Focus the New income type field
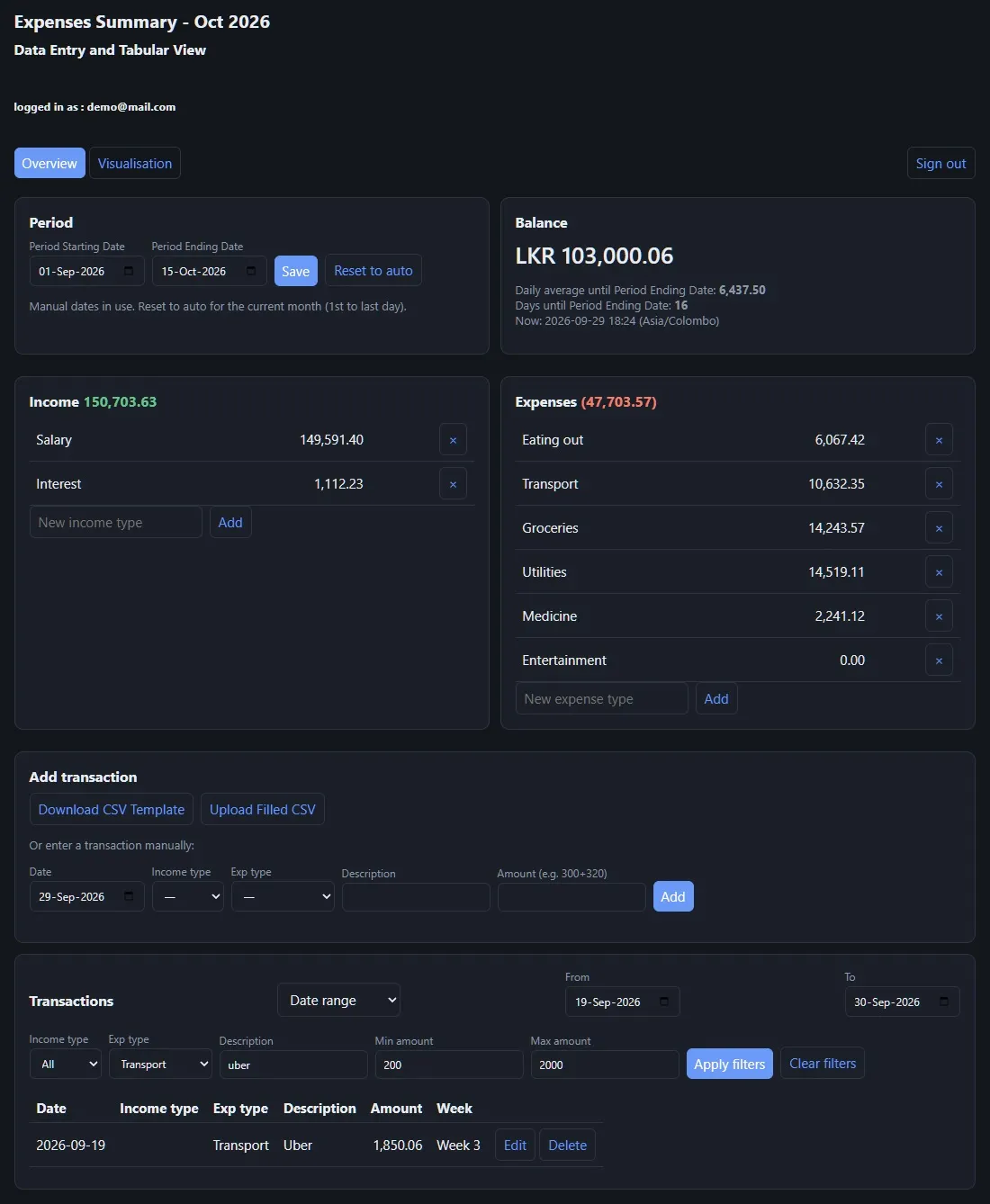This screenshot has width=990, height=1204. tap(116, 523)
